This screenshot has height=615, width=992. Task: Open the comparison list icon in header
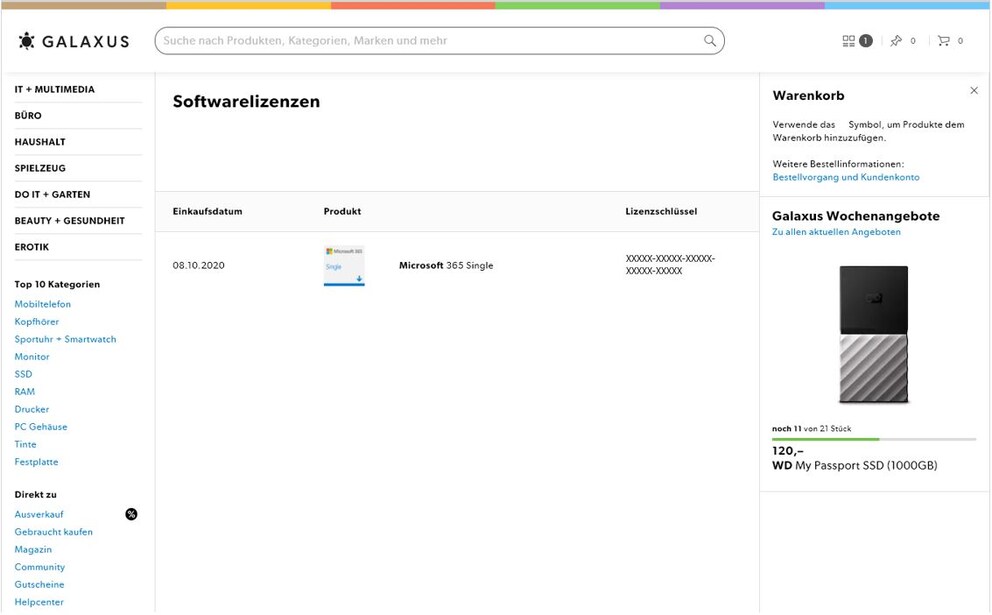(848, 41)
